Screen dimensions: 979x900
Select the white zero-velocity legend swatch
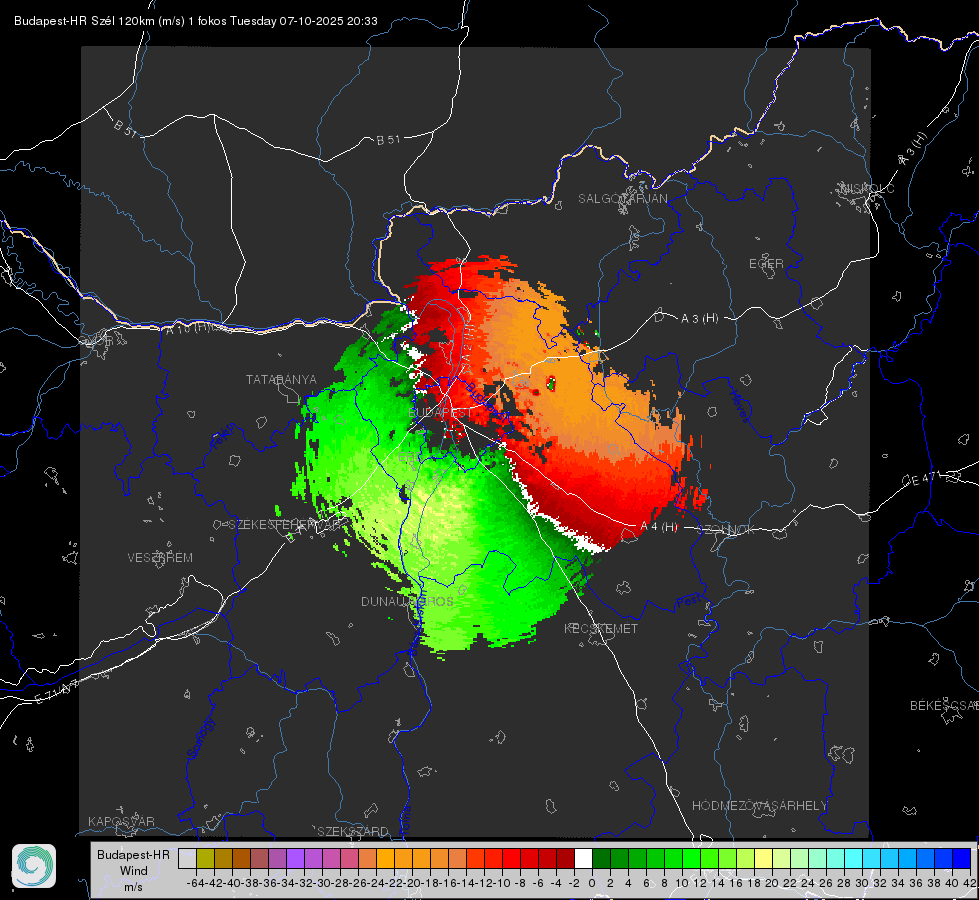[583, 858]
